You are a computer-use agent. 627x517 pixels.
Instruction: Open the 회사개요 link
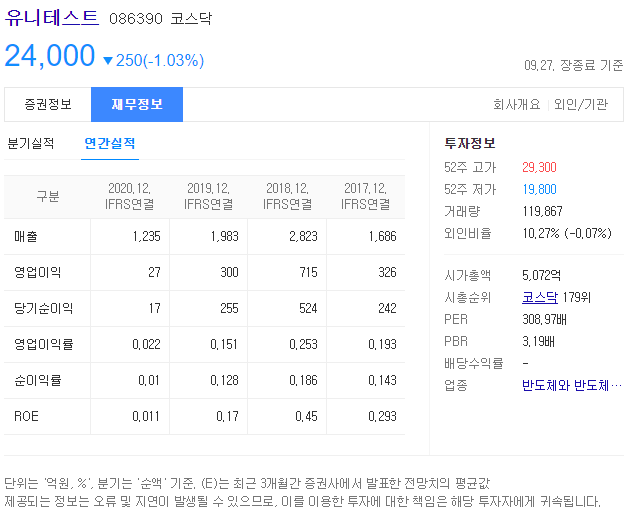click(x=517, y=104)
